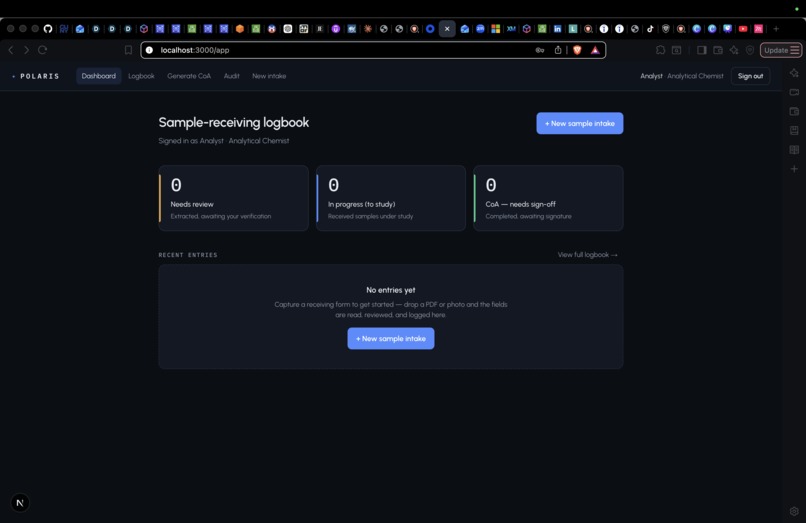Follow the View full logbook link

click(588, 255)
